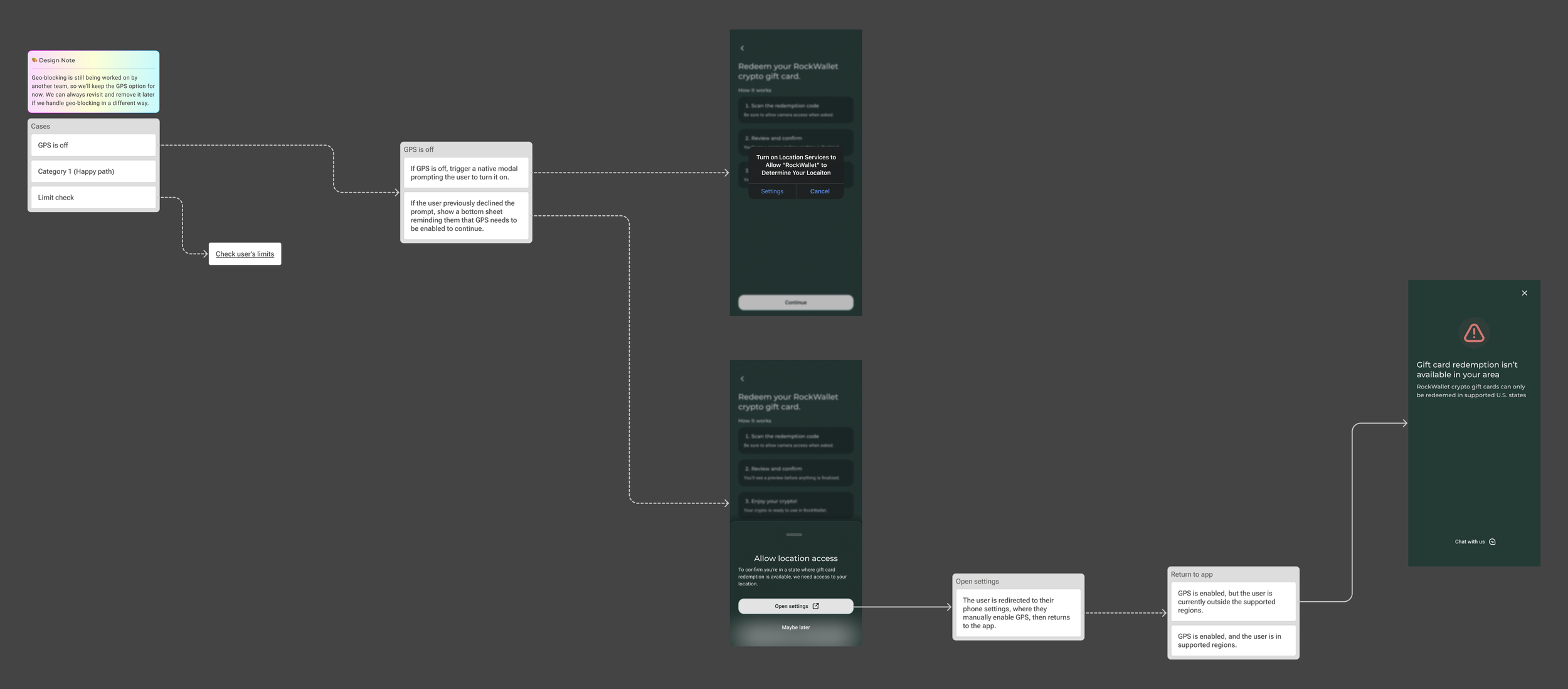
Task: Click 'Turn on Location Services' modal title
Action: tap(796, 165)
